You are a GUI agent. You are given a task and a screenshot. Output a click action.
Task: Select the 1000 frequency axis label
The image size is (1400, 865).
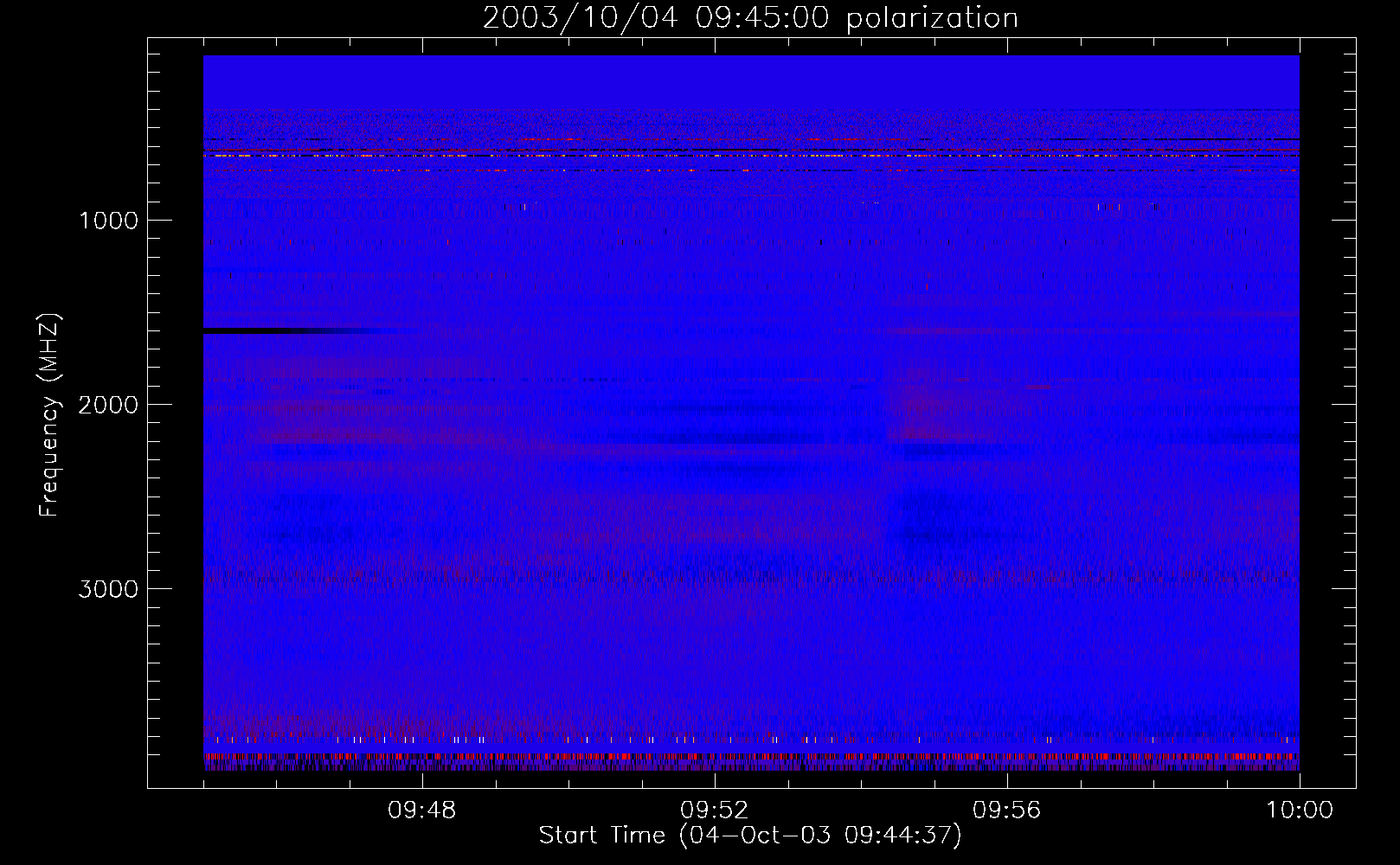108,221
